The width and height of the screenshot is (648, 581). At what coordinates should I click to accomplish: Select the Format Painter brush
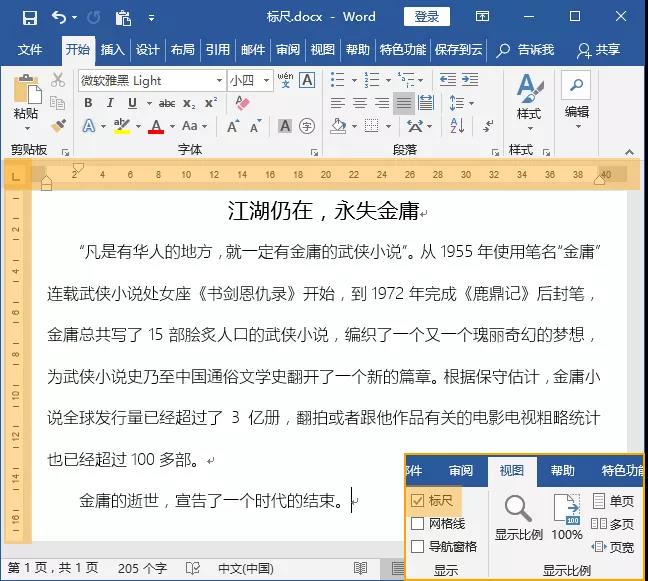[58, 126]
